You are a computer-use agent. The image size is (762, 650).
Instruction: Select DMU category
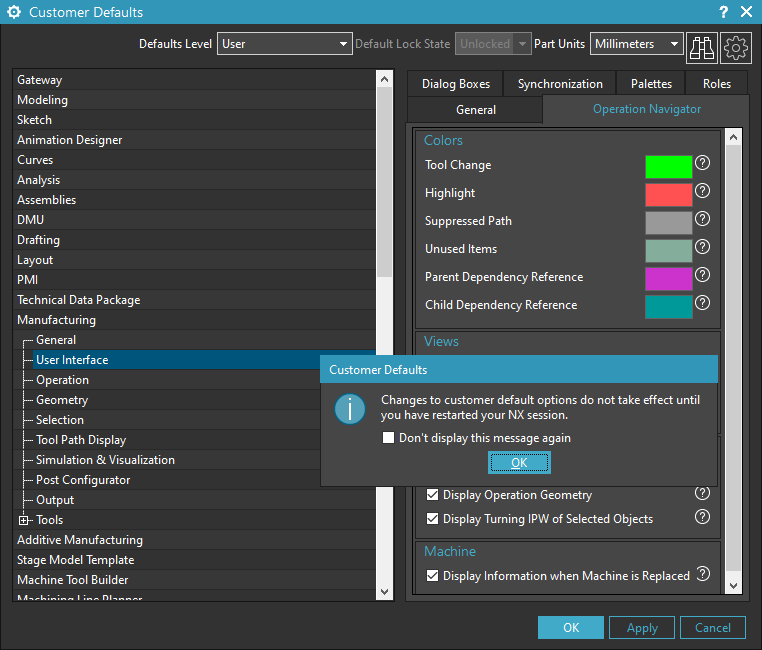click(x=194, y=220)
